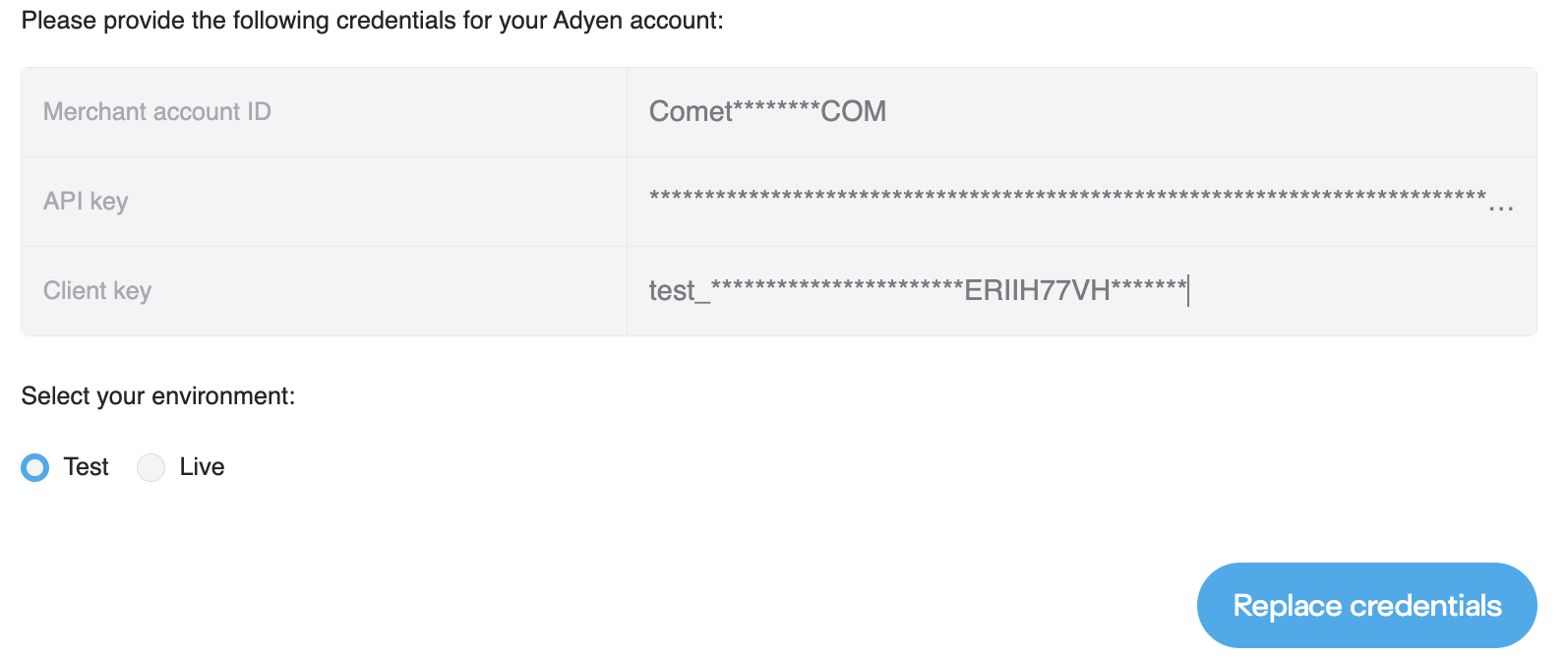Focus the masked API key field
This screenshot has width=1568, height=659.
1081,202
